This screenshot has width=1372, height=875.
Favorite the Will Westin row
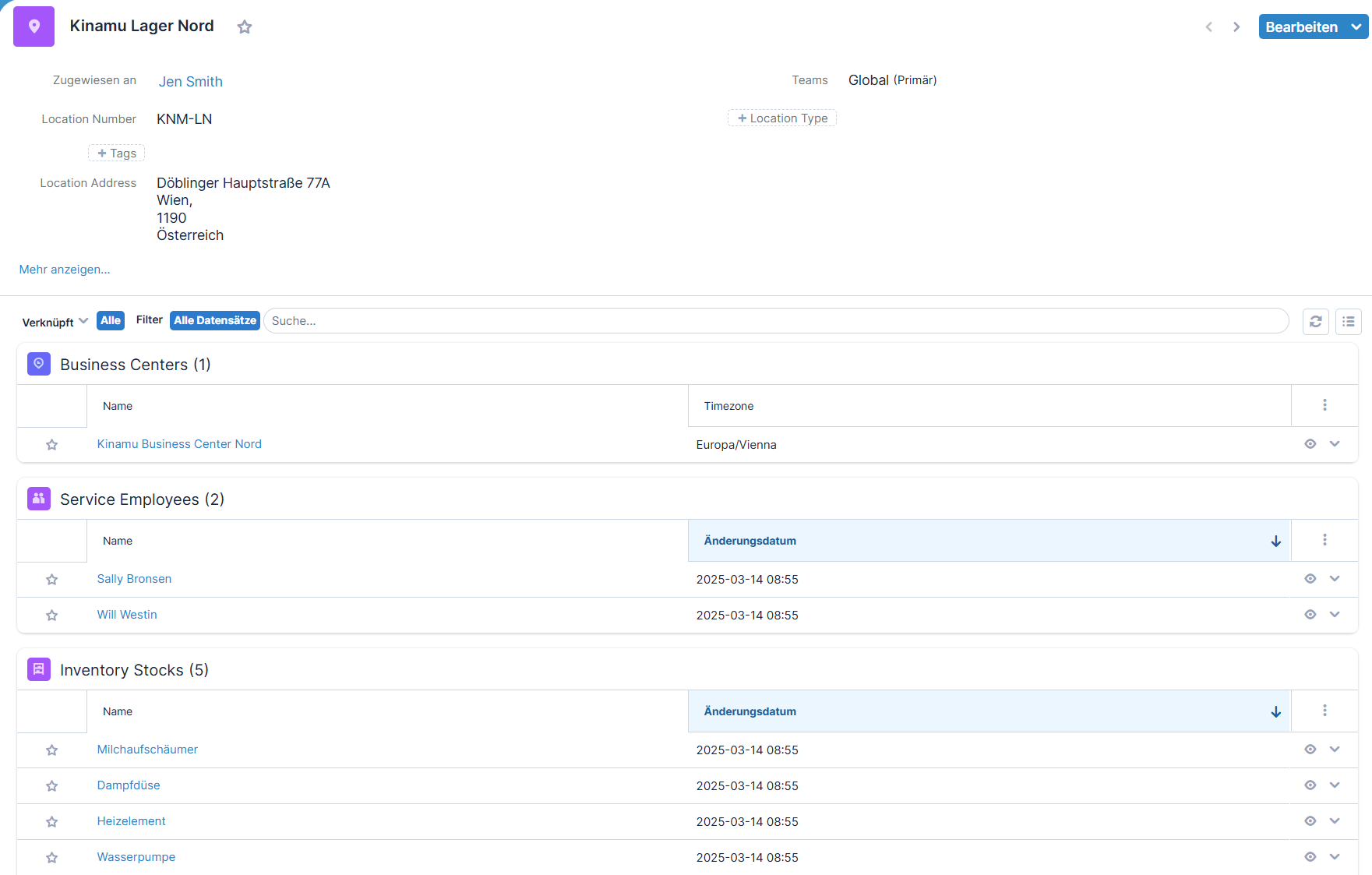(52, 616)
